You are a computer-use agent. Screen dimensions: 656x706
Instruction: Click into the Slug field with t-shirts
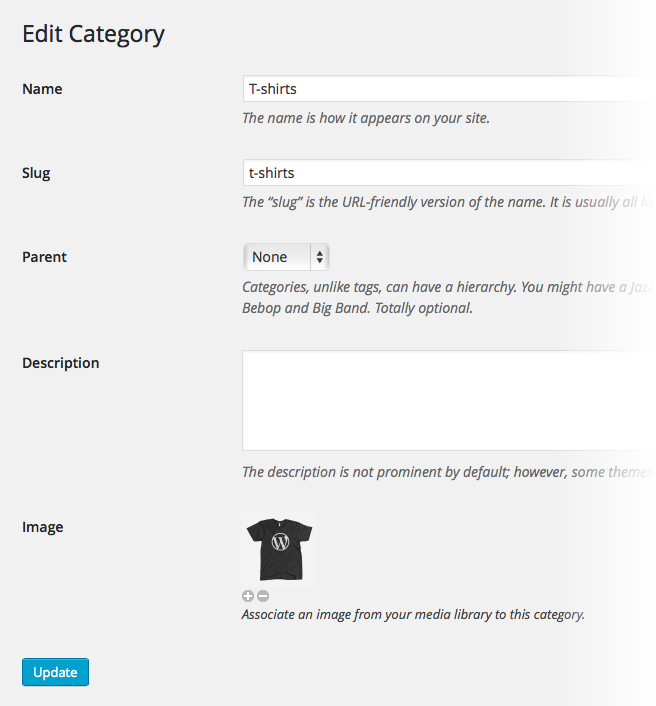coord(440,173)
